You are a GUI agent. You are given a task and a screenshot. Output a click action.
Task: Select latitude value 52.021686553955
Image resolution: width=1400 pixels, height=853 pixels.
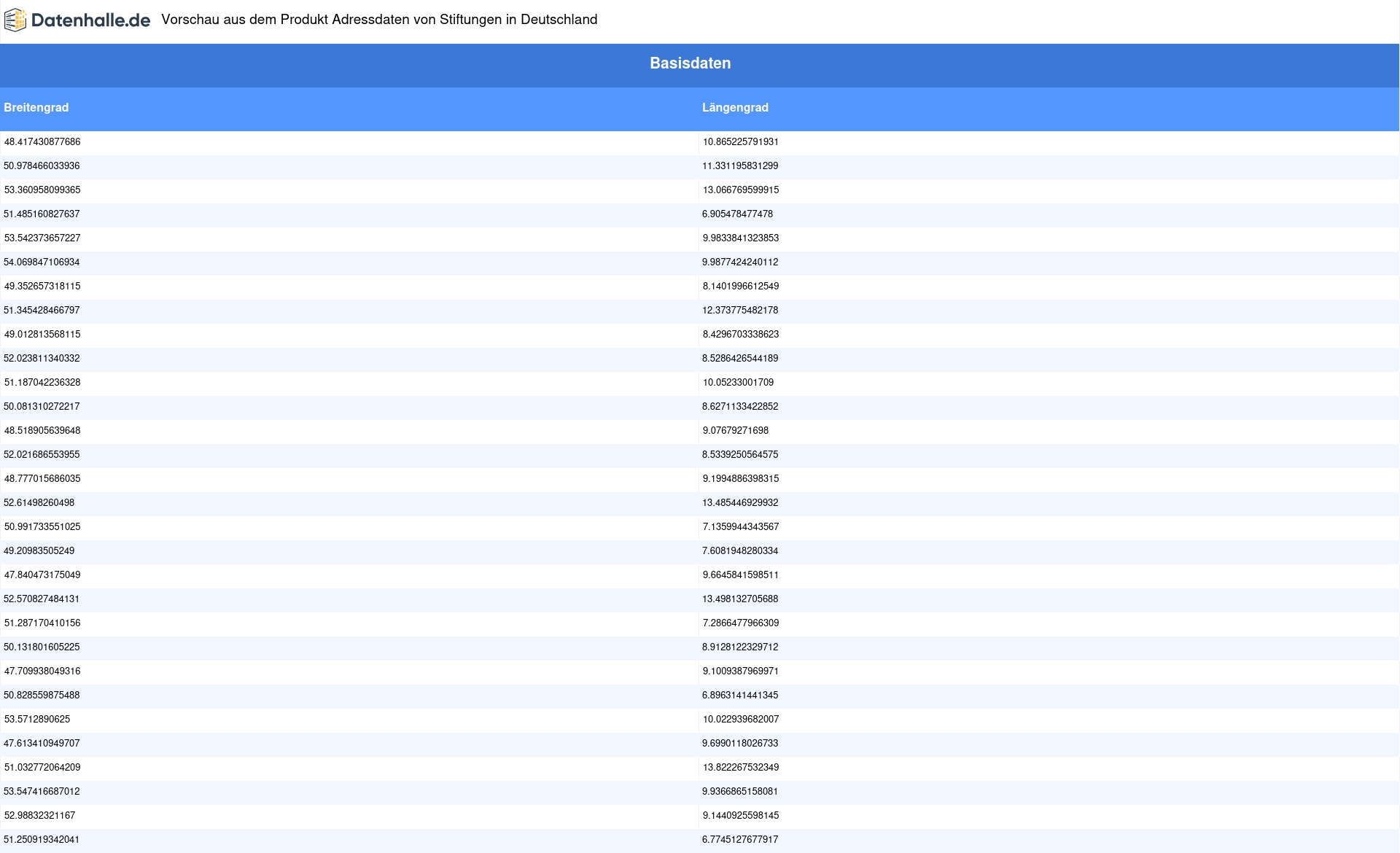[42, 455]
